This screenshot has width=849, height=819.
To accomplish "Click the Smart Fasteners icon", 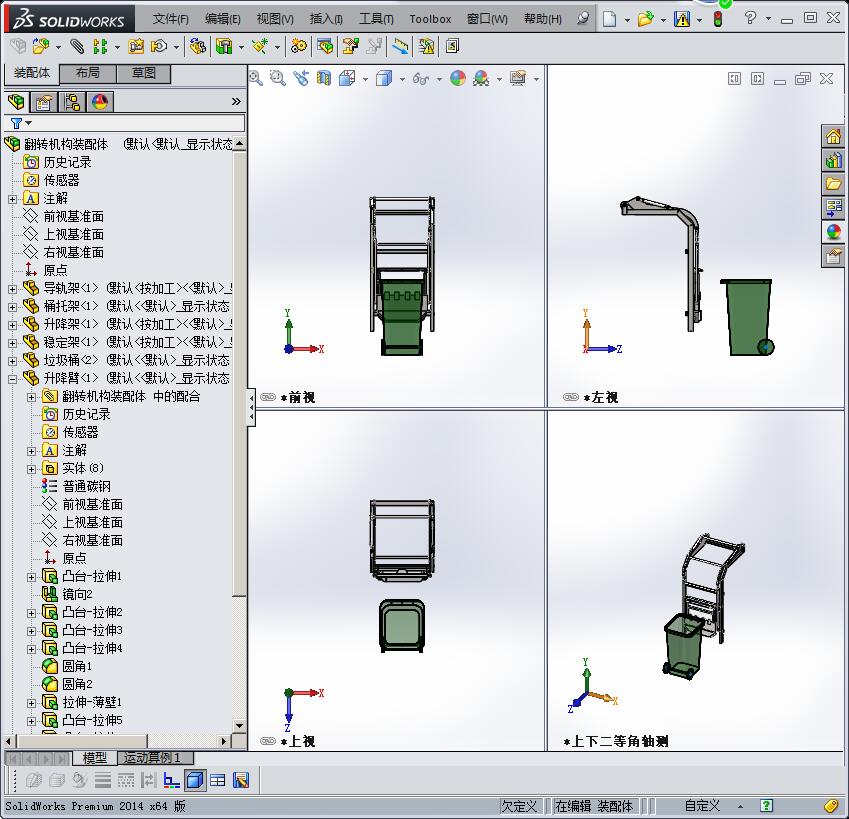I will click(x=136, y=47).
